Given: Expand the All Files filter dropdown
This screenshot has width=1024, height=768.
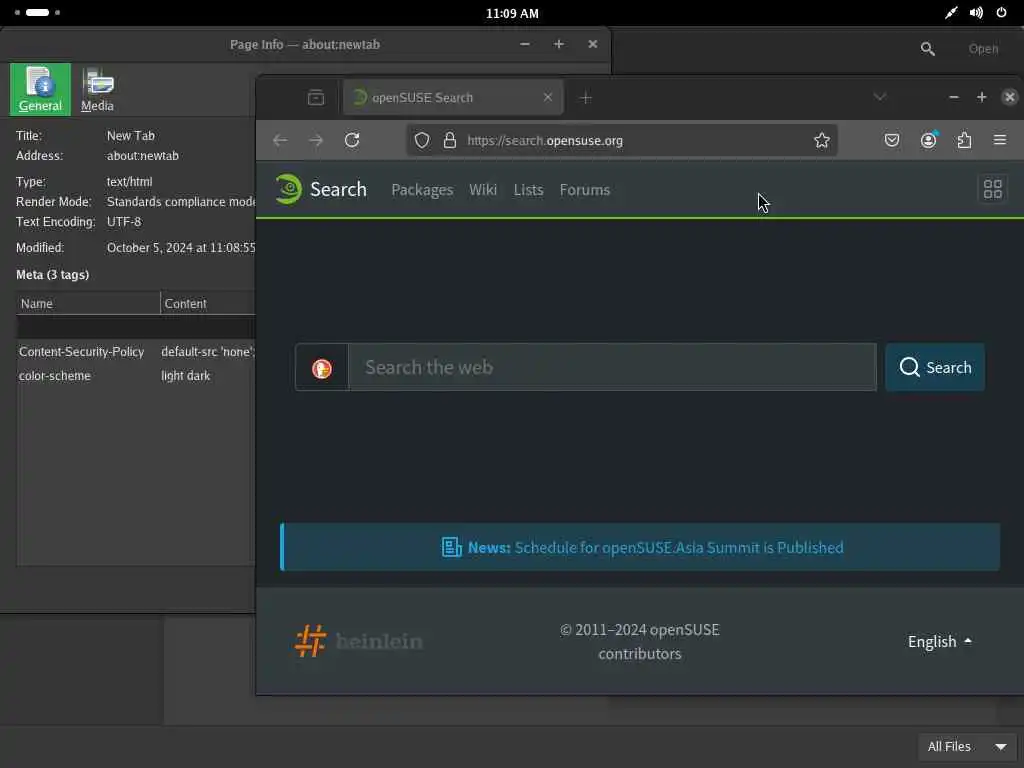Looking at the screenshot, I should 967,746.
